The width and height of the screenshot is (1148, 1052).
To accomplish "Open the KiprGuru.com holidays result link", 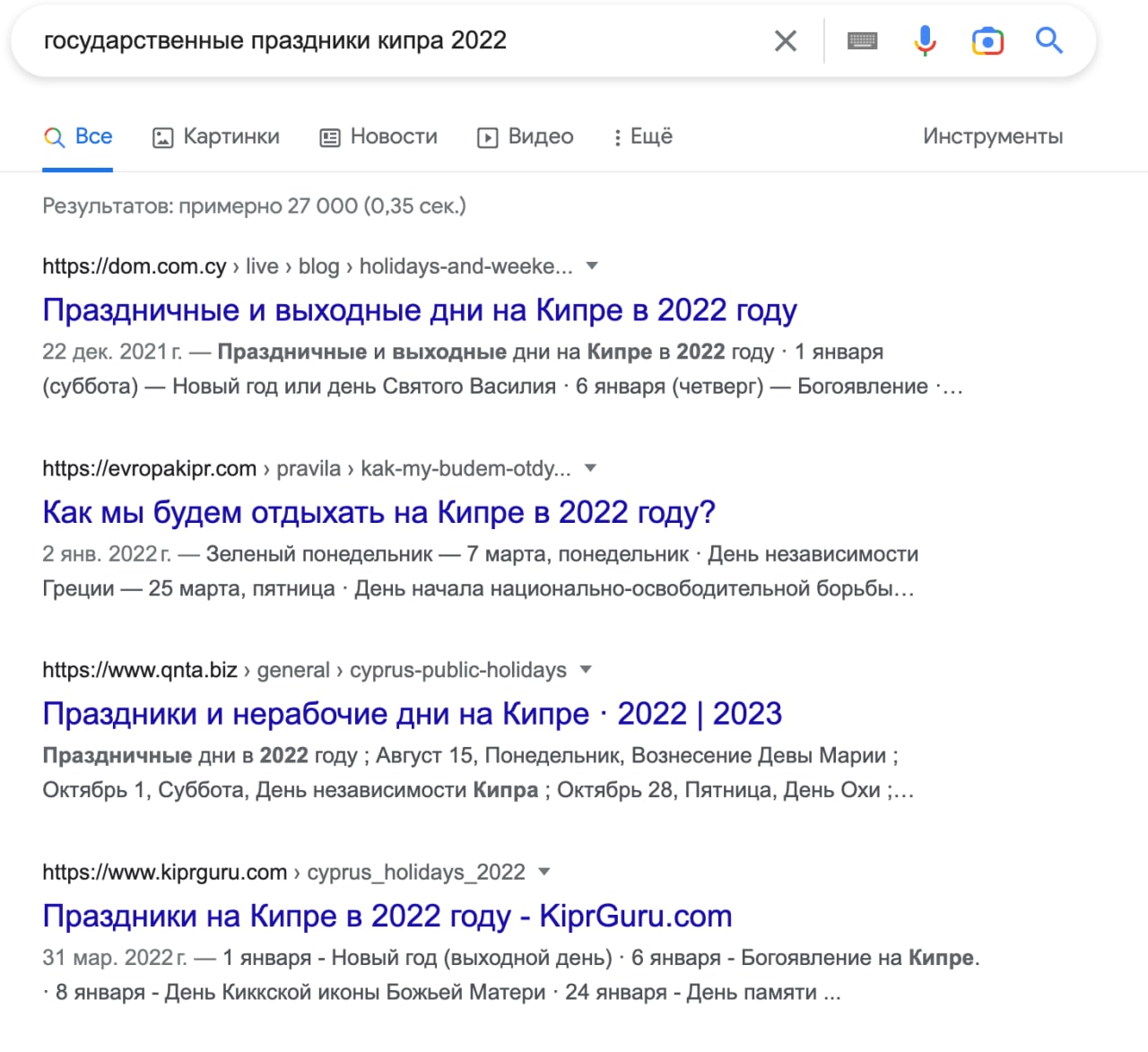I will click(387, 916).
